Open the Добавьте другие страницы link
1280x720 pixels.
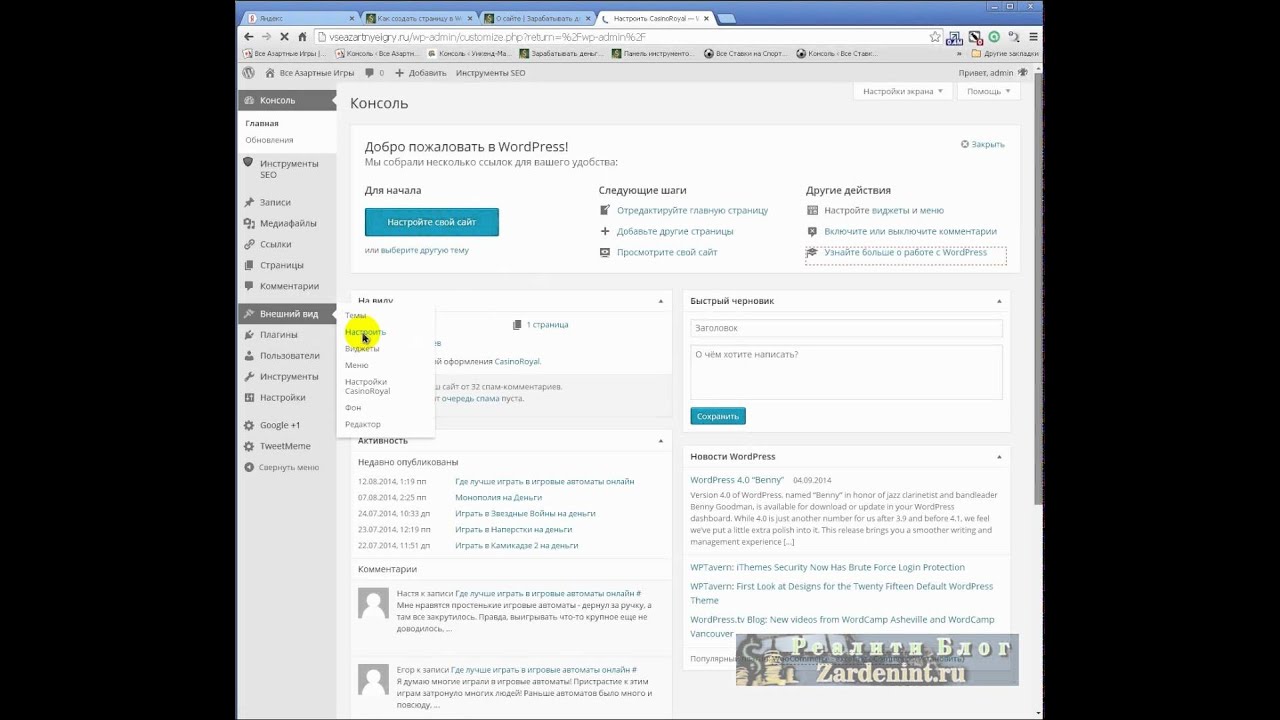675,231
